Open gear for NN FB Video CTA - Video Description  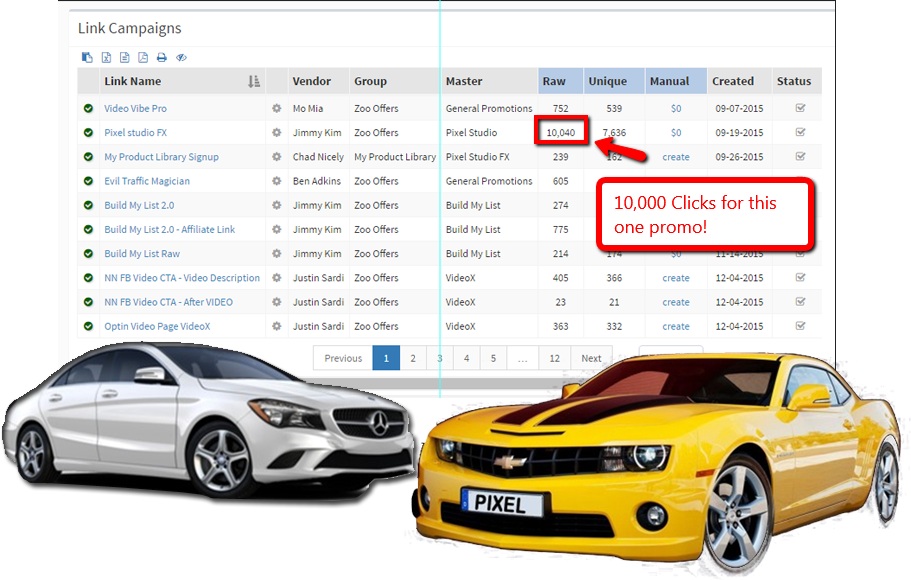point(277,278)
